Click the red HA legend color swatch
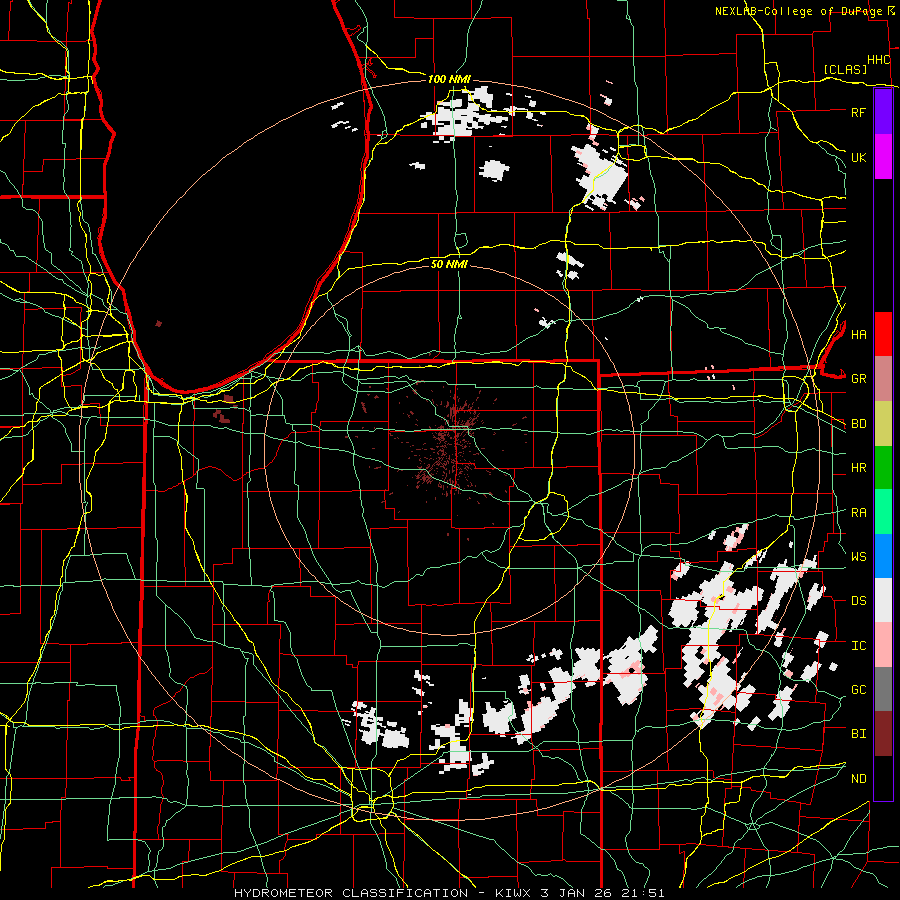 click(x=883, y=334)
